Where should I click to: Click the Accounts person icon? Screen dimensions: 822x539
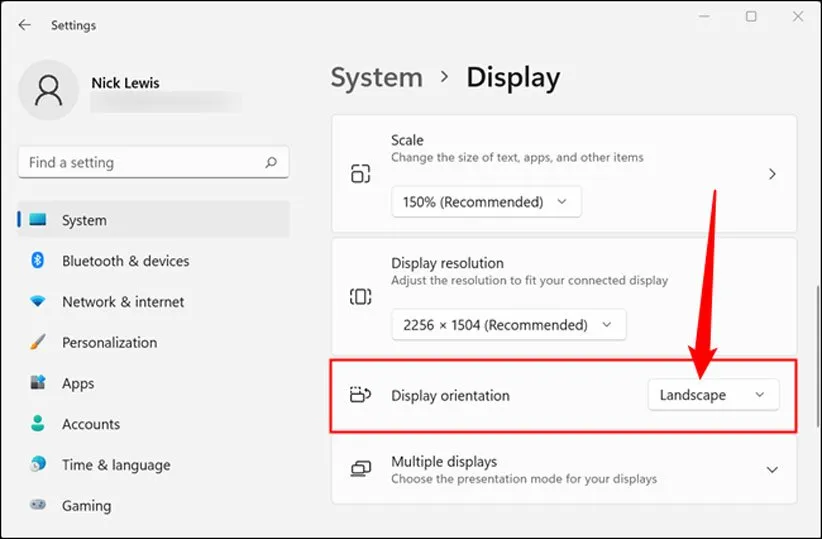(38, 424)
